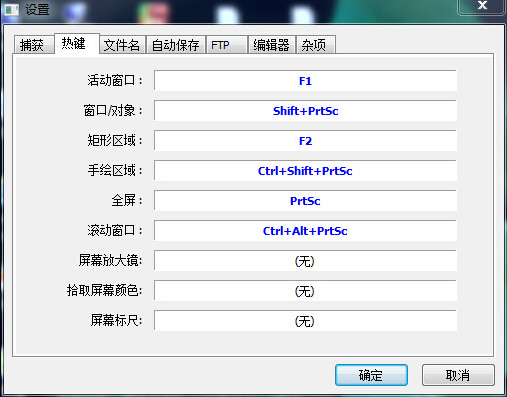Click the 手绘区域 label text

[115, 170]
